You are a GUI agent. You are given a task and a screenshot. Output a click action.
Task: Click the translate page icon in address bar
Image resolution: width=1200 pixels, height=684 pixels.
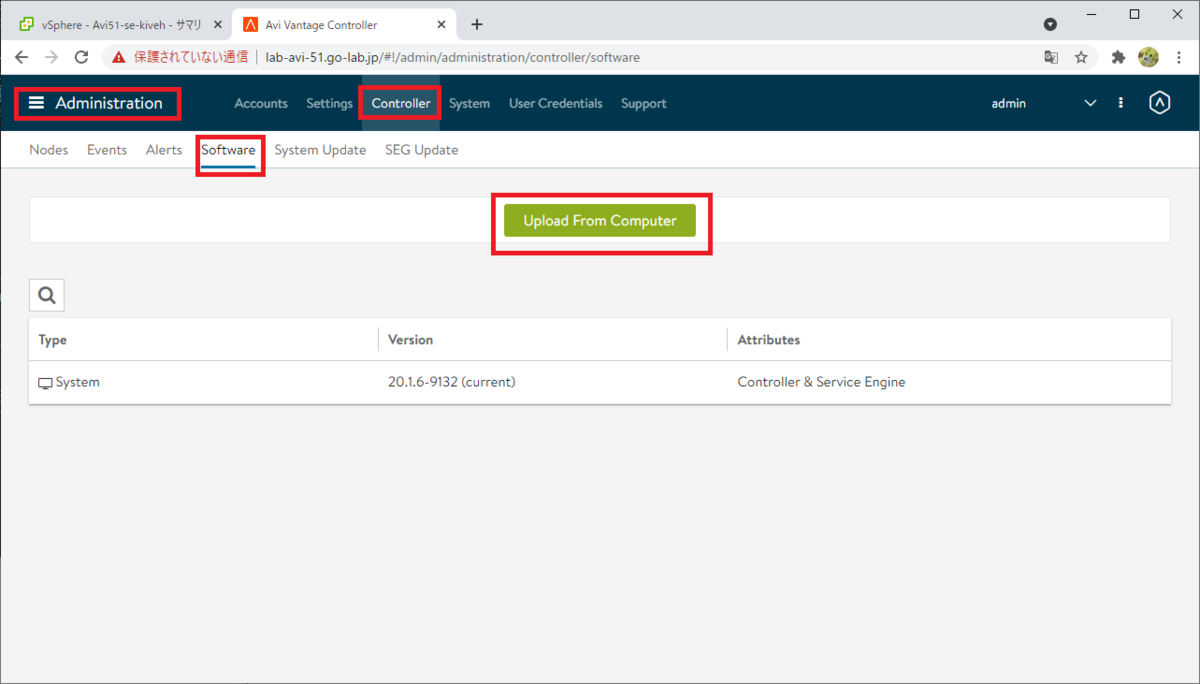(x=1051, y=57)
